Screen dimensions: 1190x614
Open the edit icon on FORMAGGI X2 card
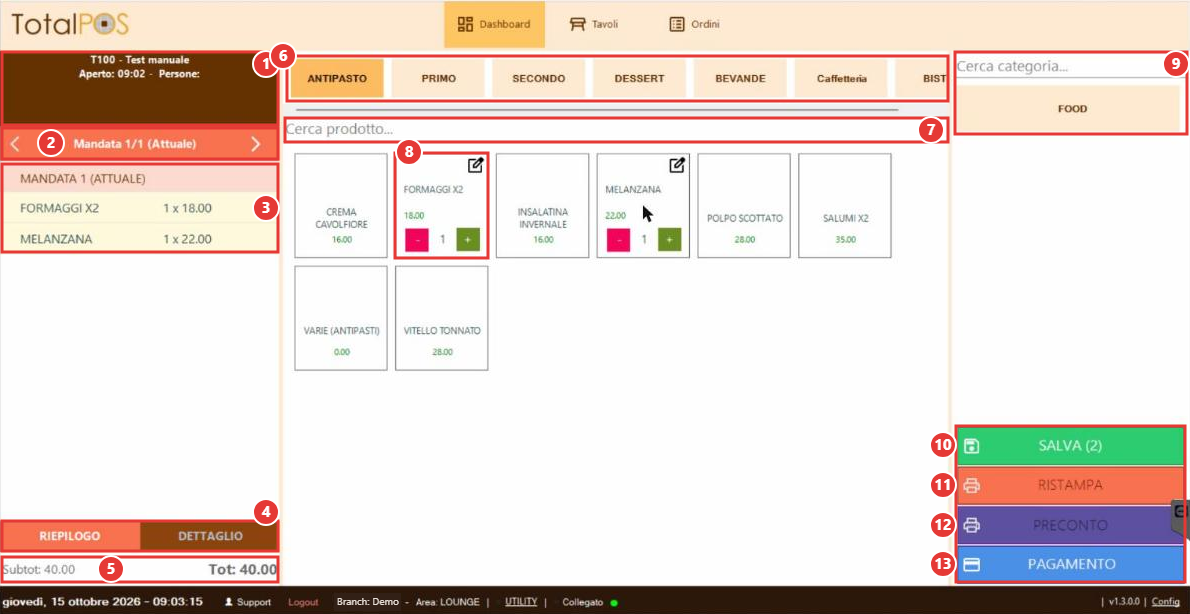pyautogui.click(x=475, y=165)
